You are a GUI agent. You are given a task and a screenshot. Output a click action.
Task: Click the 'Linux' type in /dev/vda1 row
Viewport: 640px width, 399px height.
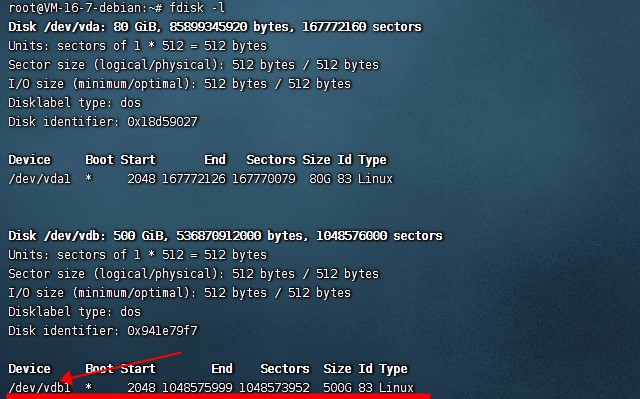point(375,179)
